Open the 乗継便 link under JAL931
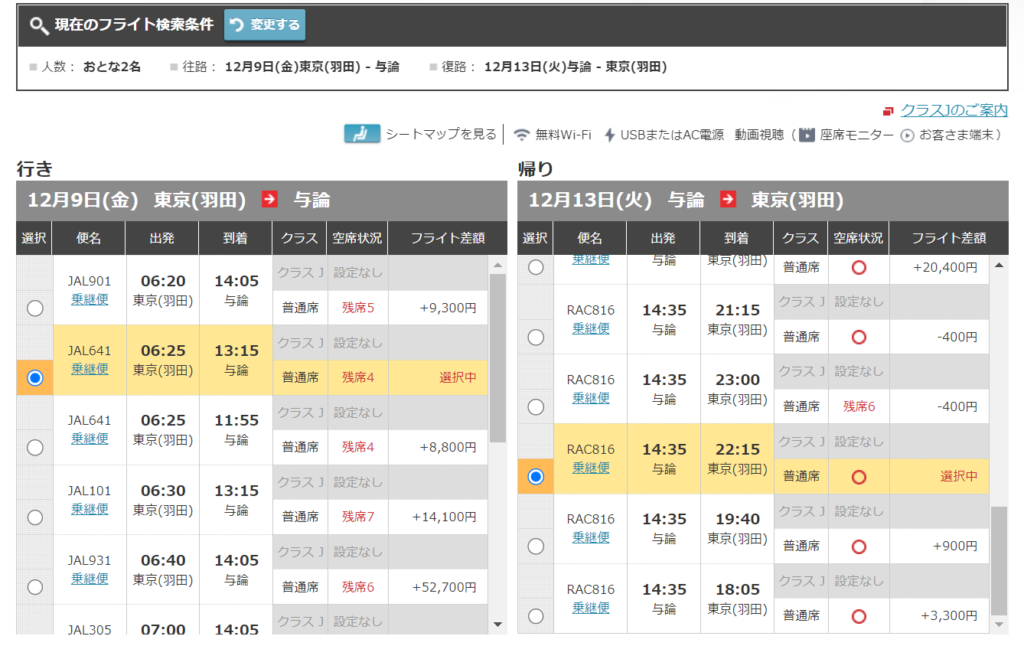 point(89,579)
